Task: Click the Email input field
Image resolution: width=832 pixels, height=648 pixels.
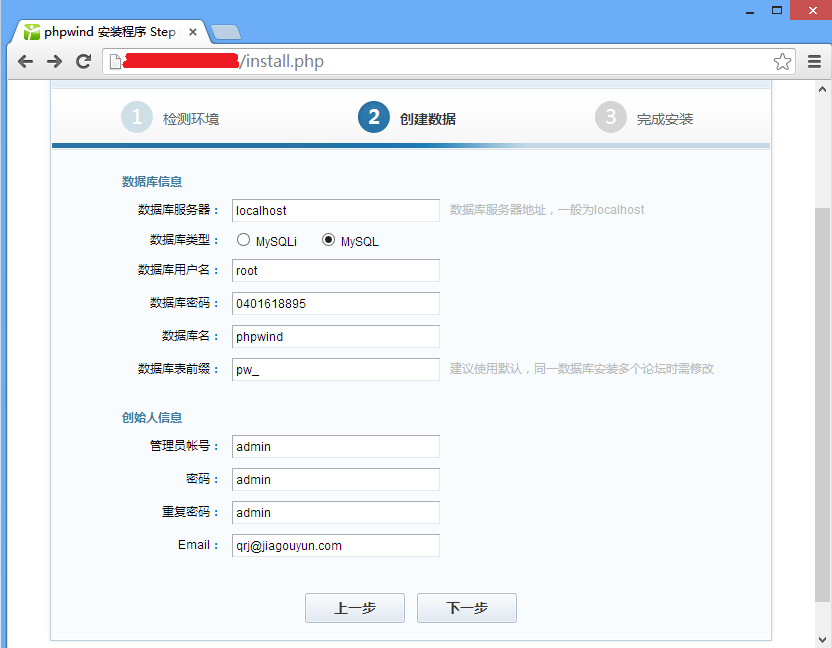Action: point(336,546)
